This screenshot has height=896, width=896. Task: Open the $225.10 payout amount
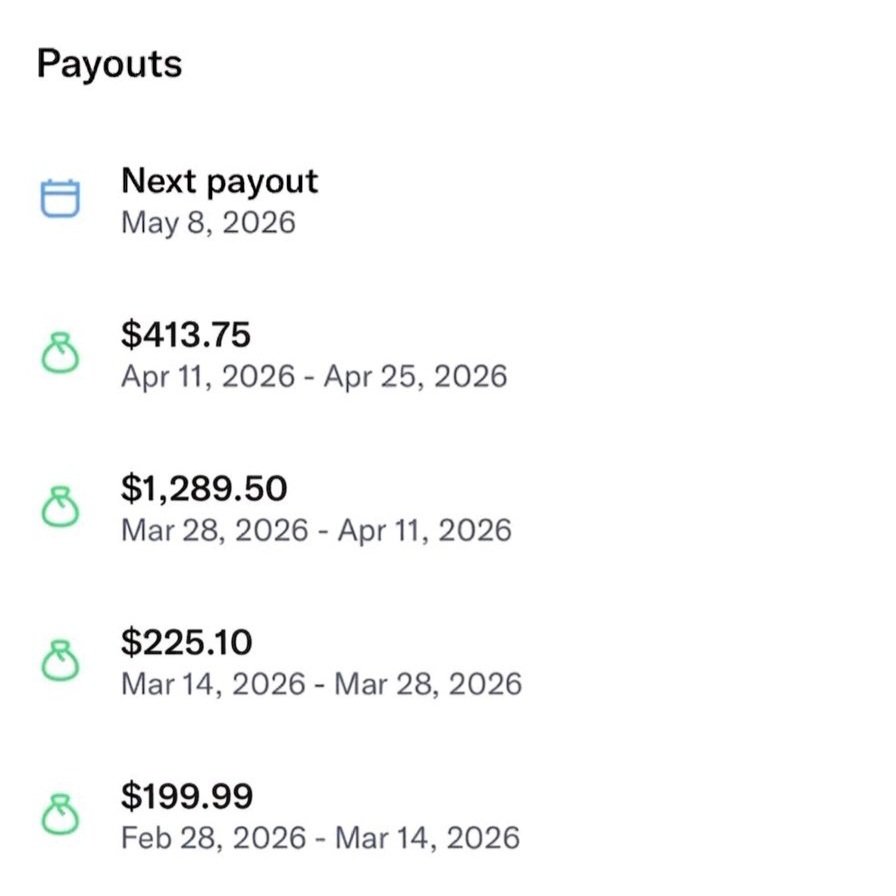pos(187,642)
